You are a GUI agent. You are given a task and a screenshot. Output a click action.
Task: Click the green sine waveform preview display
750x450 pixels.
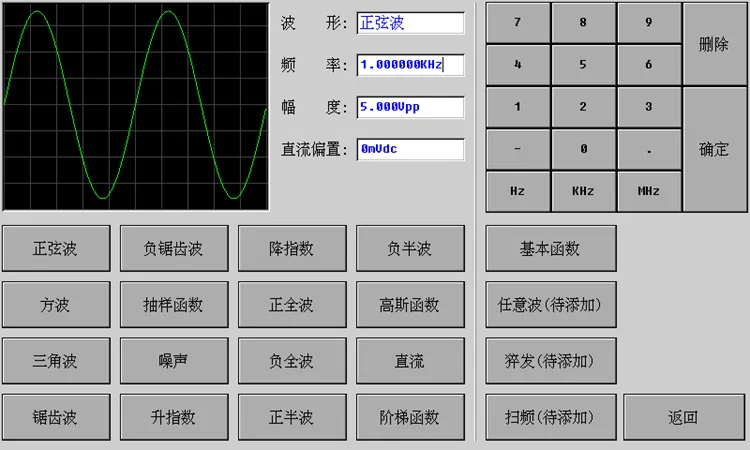click(136, 106)
